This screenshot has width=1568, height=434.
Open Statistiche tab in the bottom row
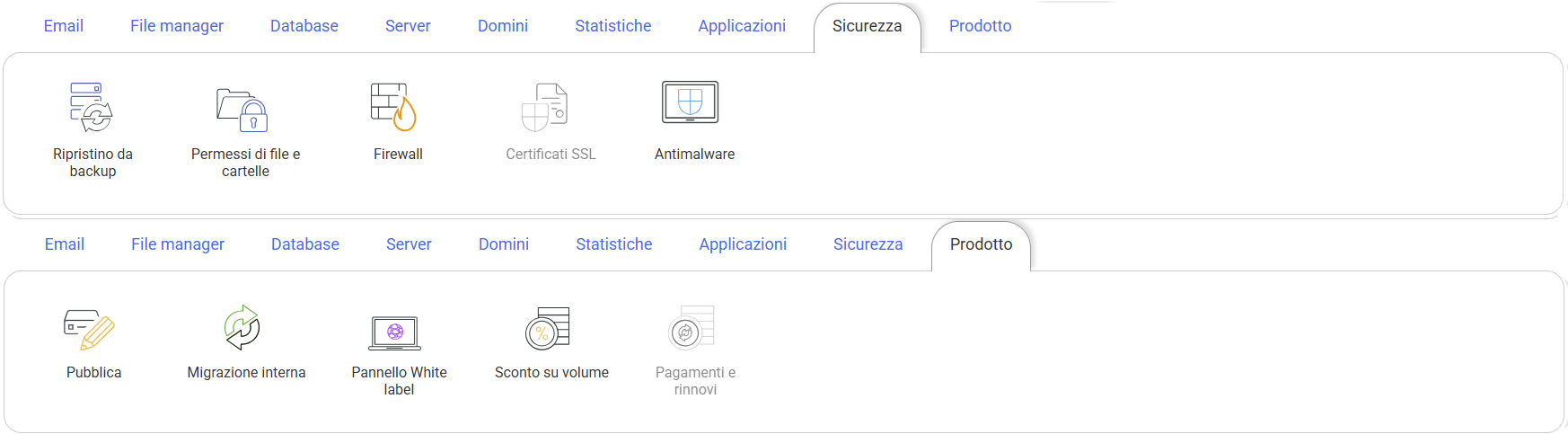[x=614, y=244]
